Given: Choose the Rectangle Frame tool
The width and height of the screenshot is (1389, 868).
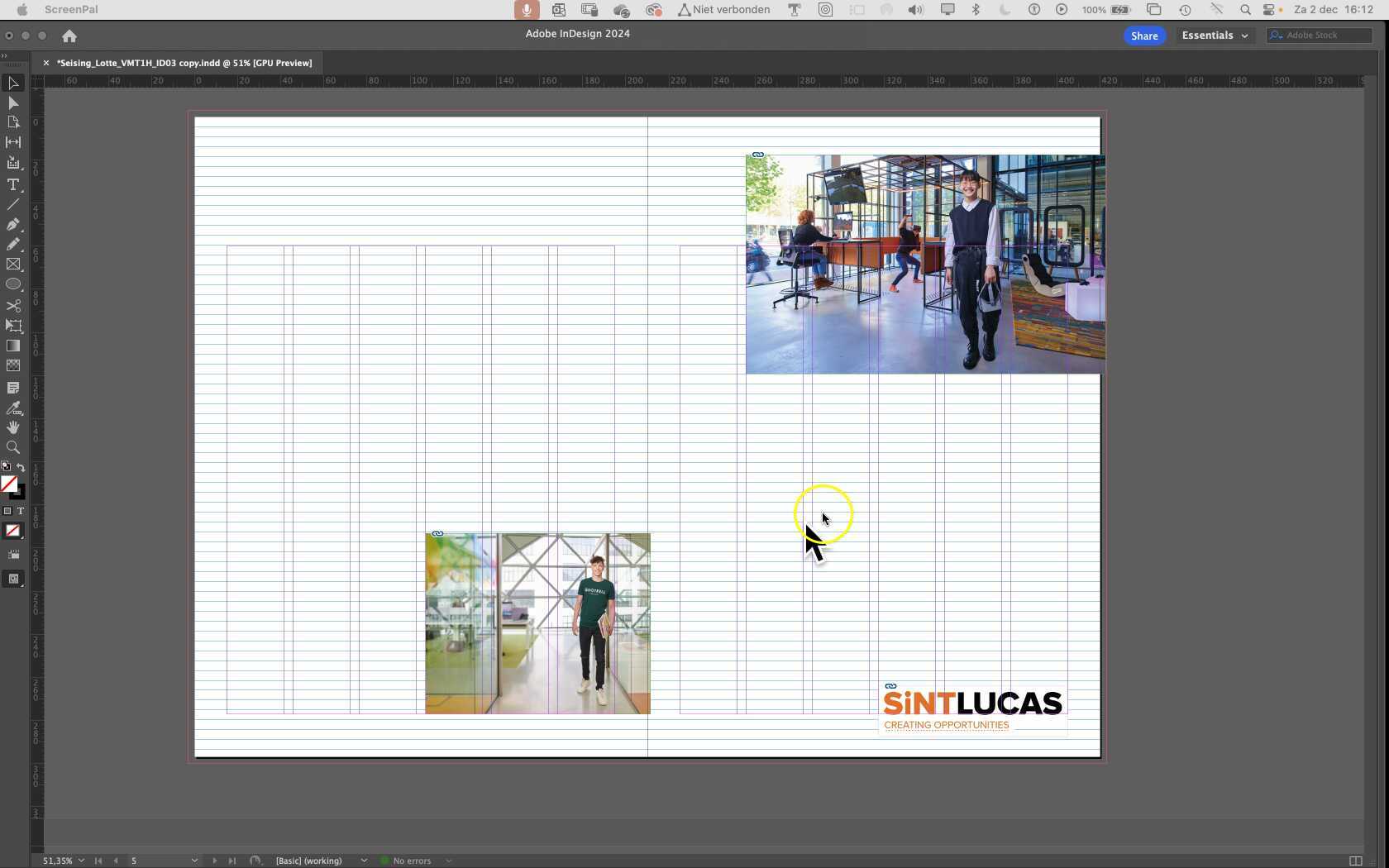Looking at the screenshot, I should (x=13, y=265).
